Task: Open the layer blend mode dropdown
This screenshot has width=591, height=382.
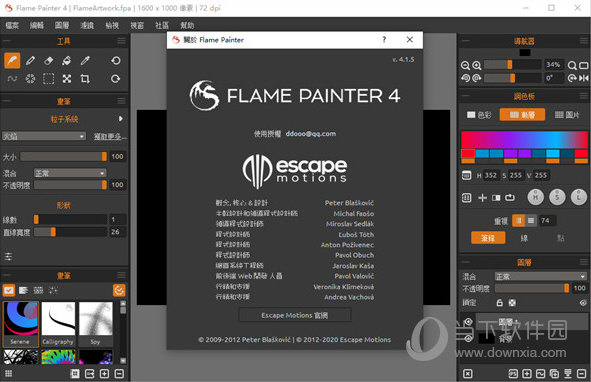Action: pos(540,276)
